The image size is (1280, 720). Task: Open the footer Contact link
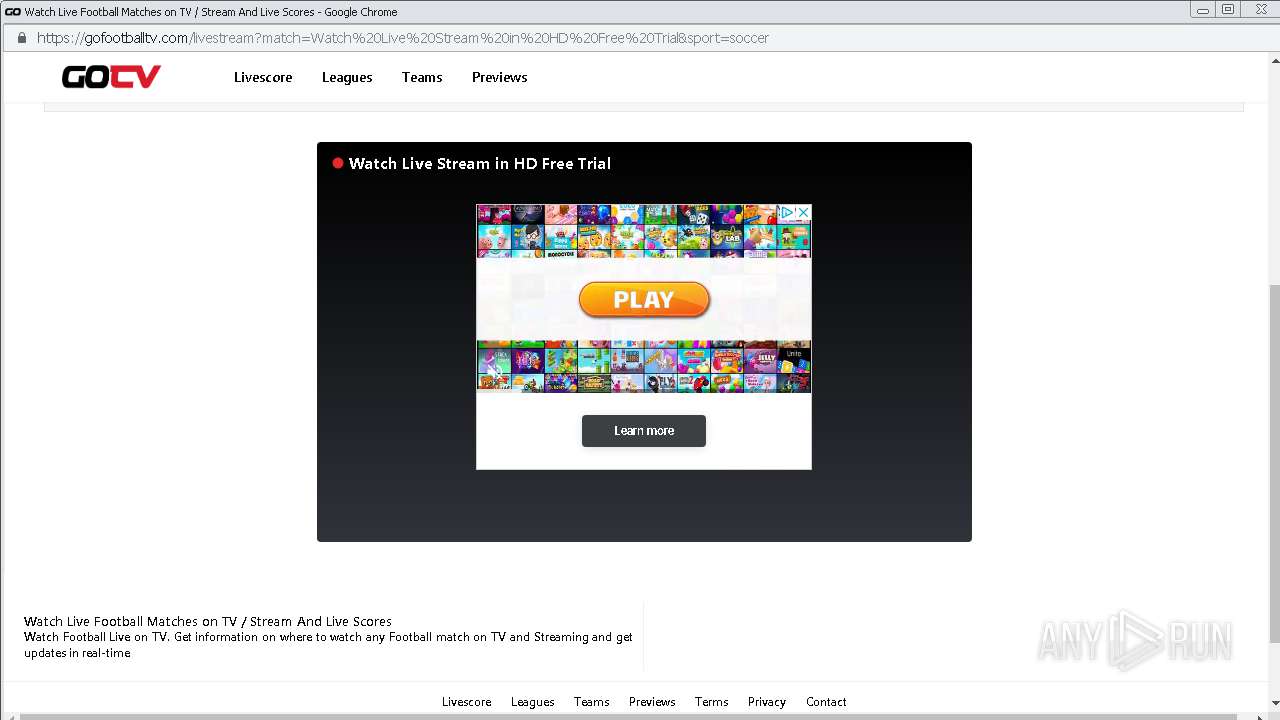click(826, 702)
